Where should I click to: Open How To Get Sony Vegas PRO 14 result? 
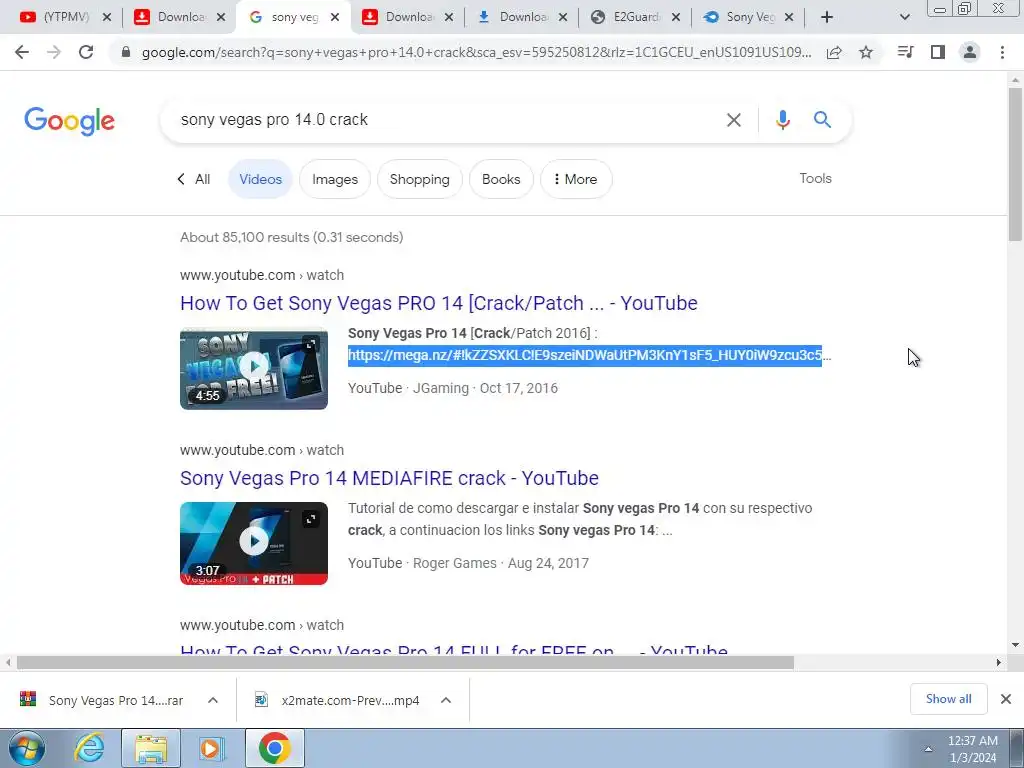[x=439, y=303]
